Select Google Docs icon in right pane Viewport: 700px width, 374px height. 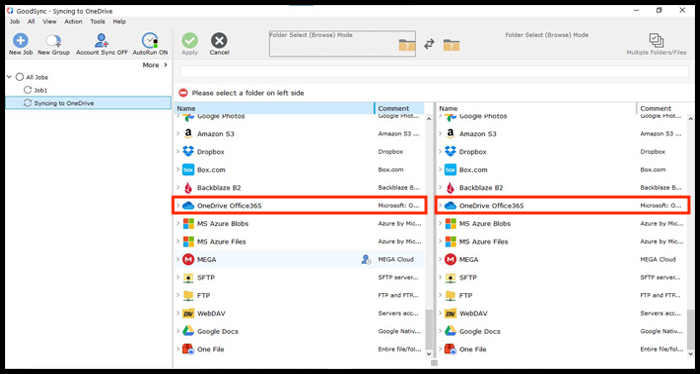[450, 331]
